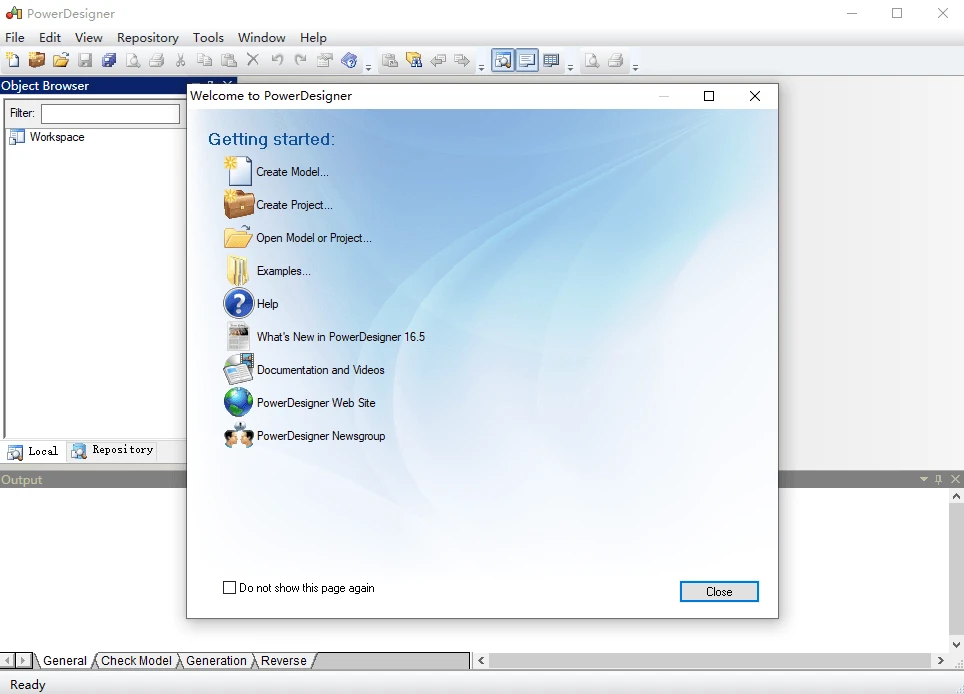Open the View menu
Viewport: 964px width, 694px height.
pos(89,37)
